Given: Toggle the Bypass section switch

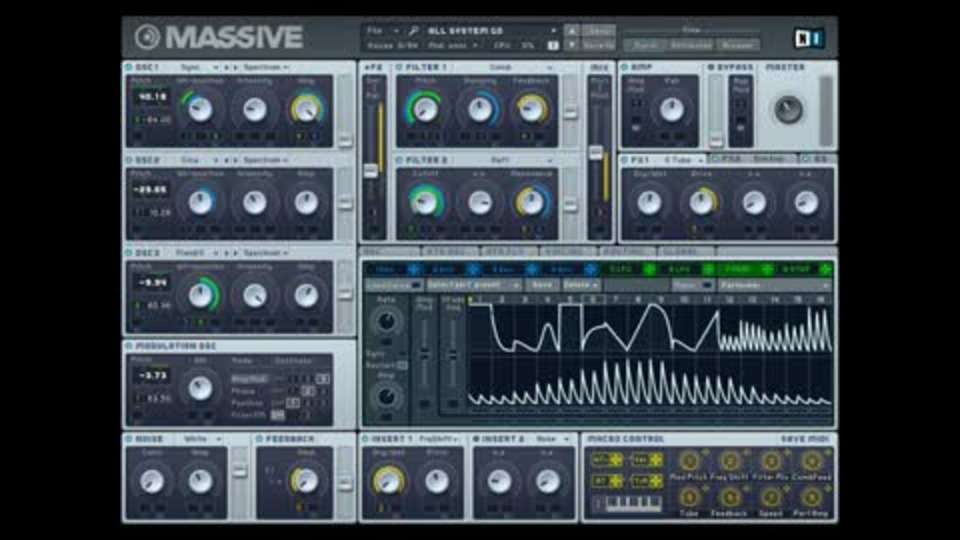Looking at the screenshot, I should tap(711, 67).
